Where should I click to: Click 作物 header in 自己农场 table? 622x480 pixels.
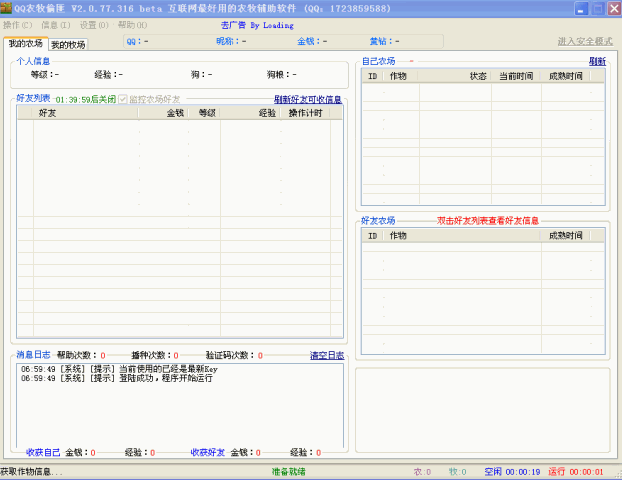tap(400, 76)
